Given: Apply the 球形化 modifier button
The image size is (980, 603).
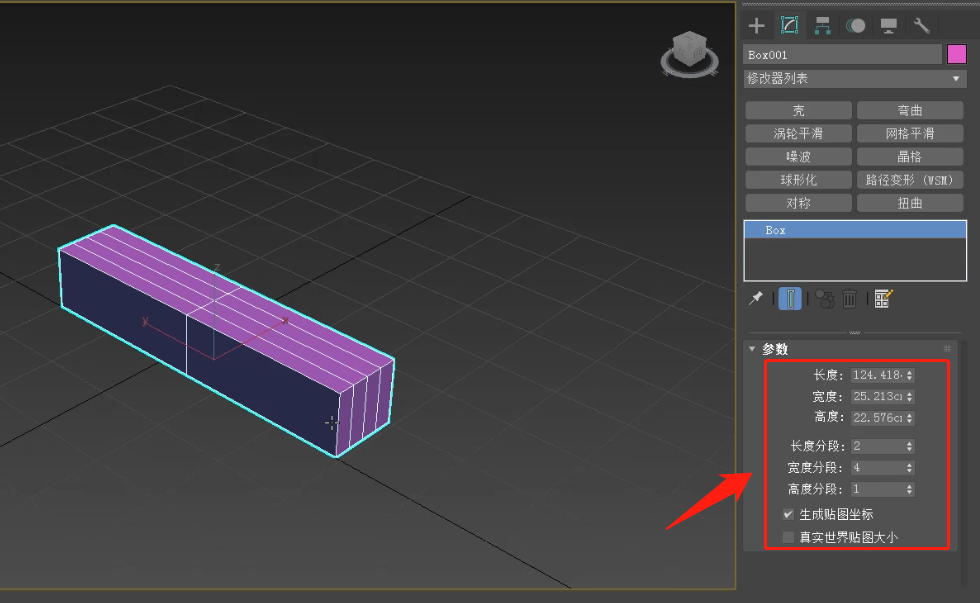Looking at the screenshot, I should pyautogui.click(x=798, y=180).
